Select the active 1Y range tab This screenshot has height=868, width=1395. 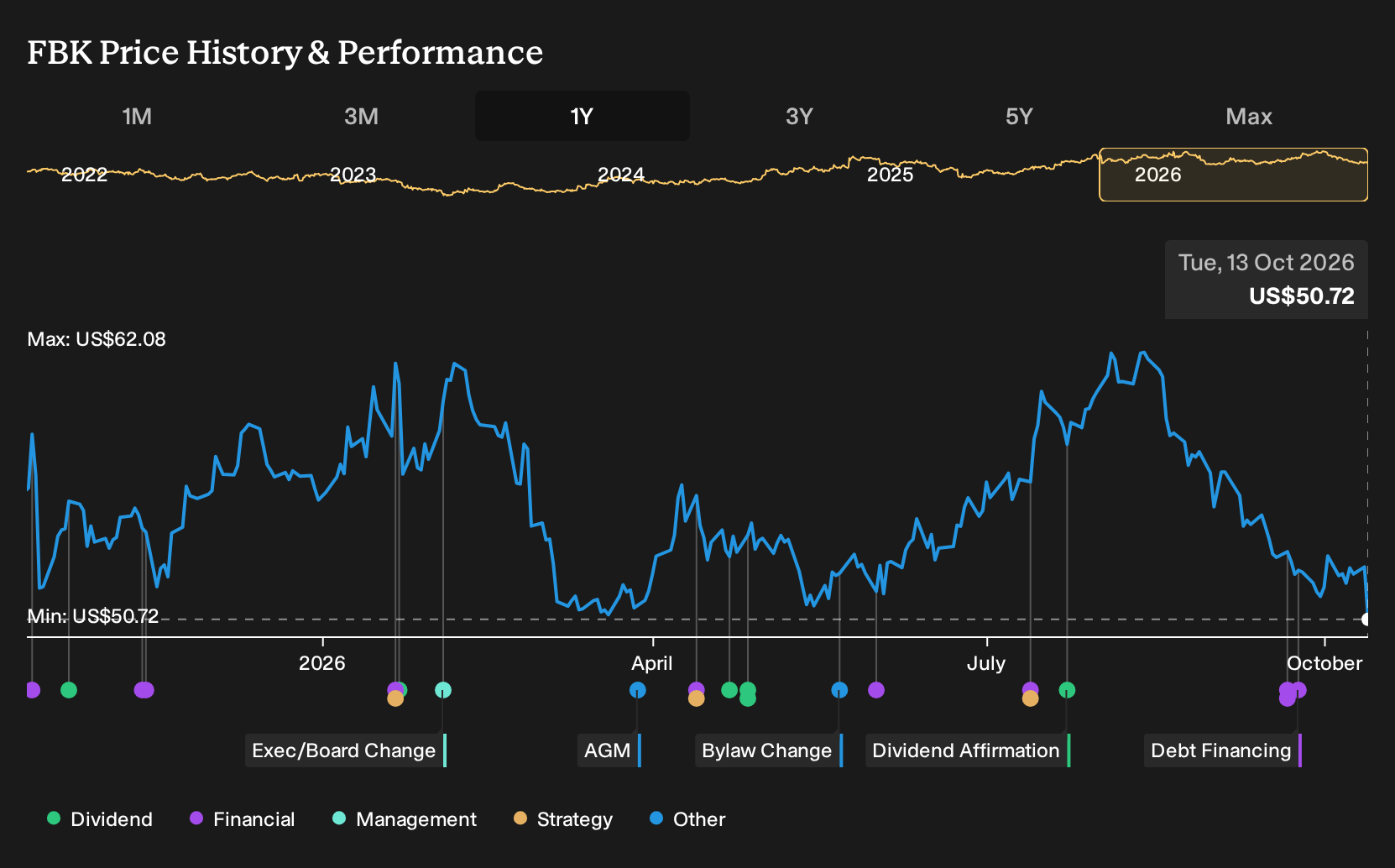coord(582,117)
